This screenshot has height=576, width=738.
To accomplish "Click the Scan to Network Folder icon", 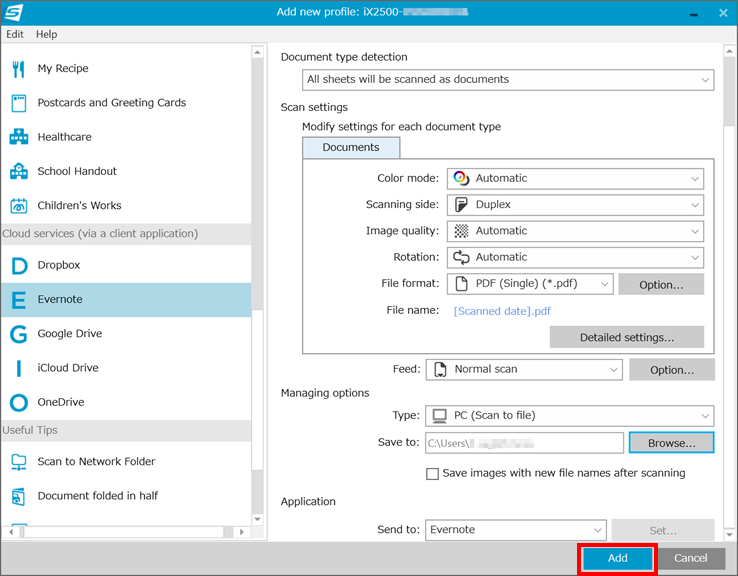I will point(19,462).
